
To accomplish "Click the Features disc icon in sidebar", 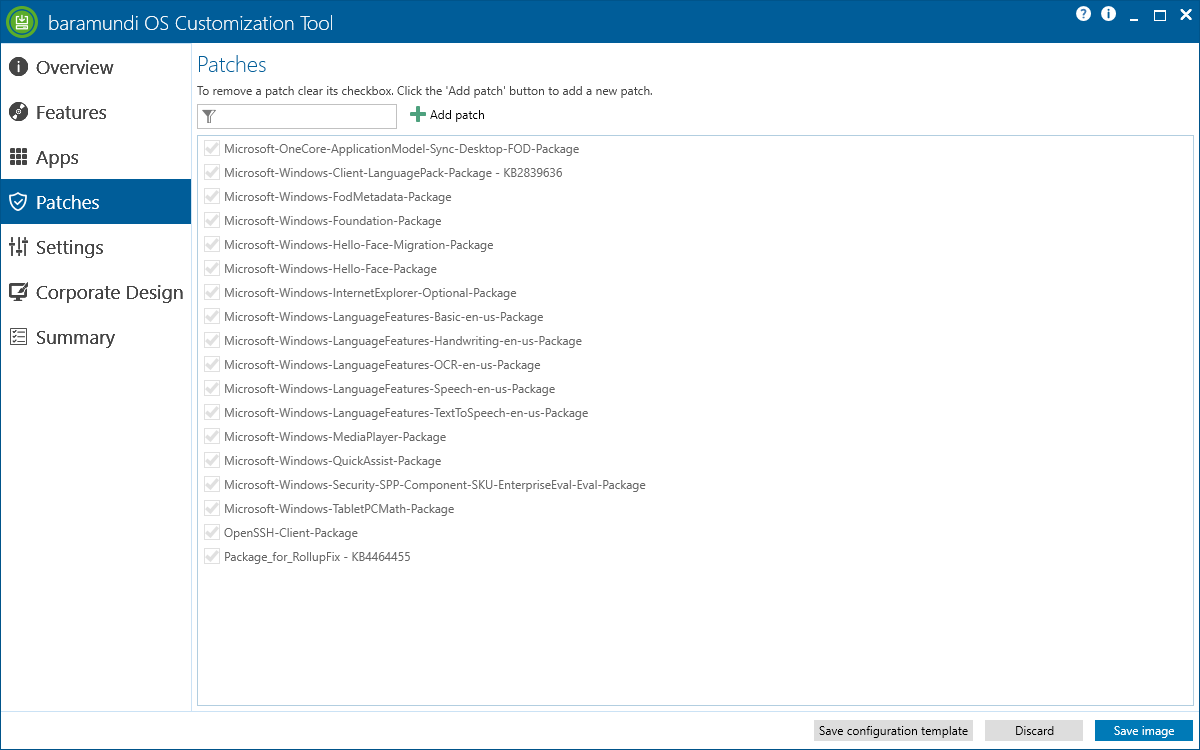I will point(18,112).
